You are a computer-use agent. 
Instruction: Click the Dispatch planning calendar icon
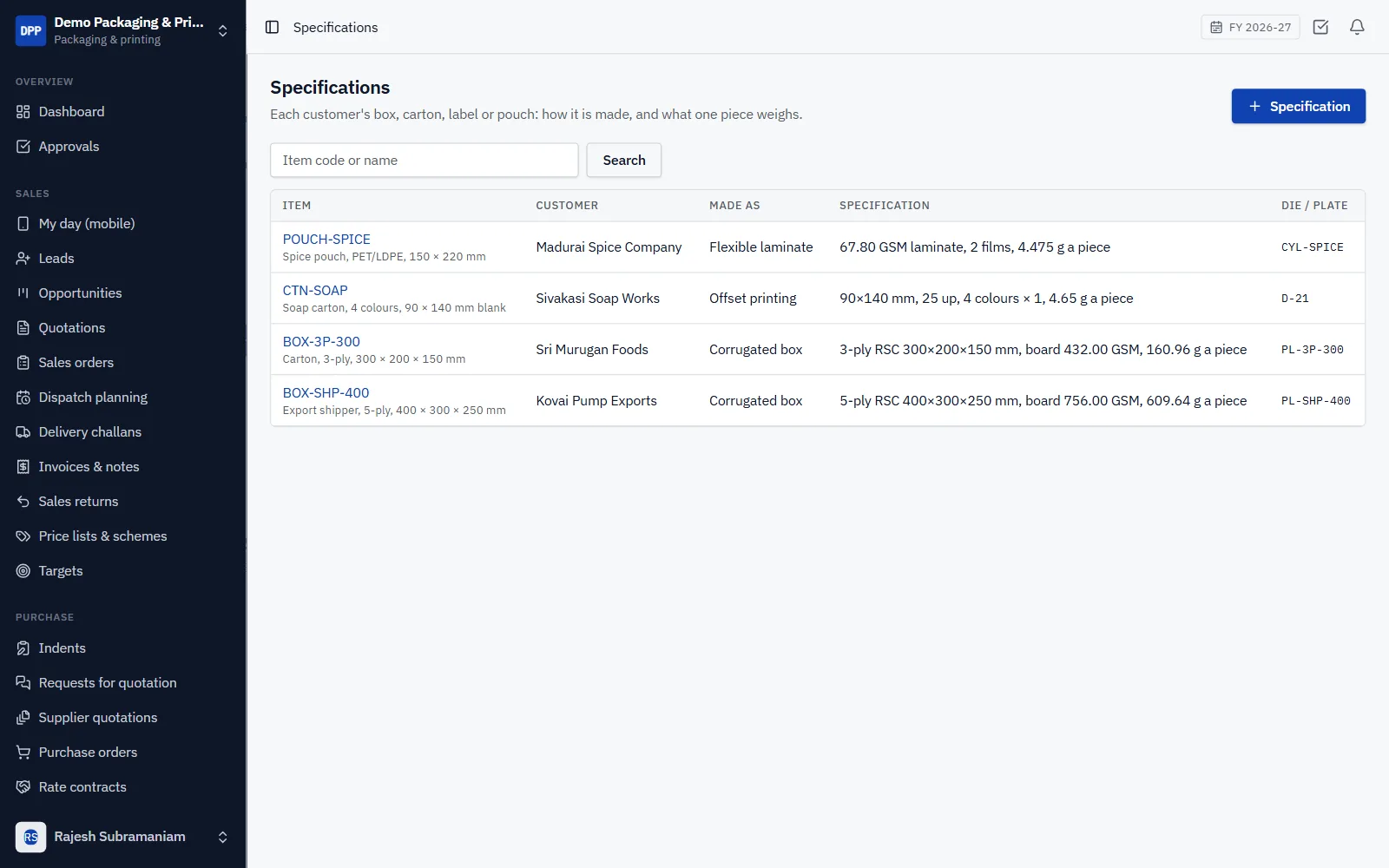coord(23,398)
